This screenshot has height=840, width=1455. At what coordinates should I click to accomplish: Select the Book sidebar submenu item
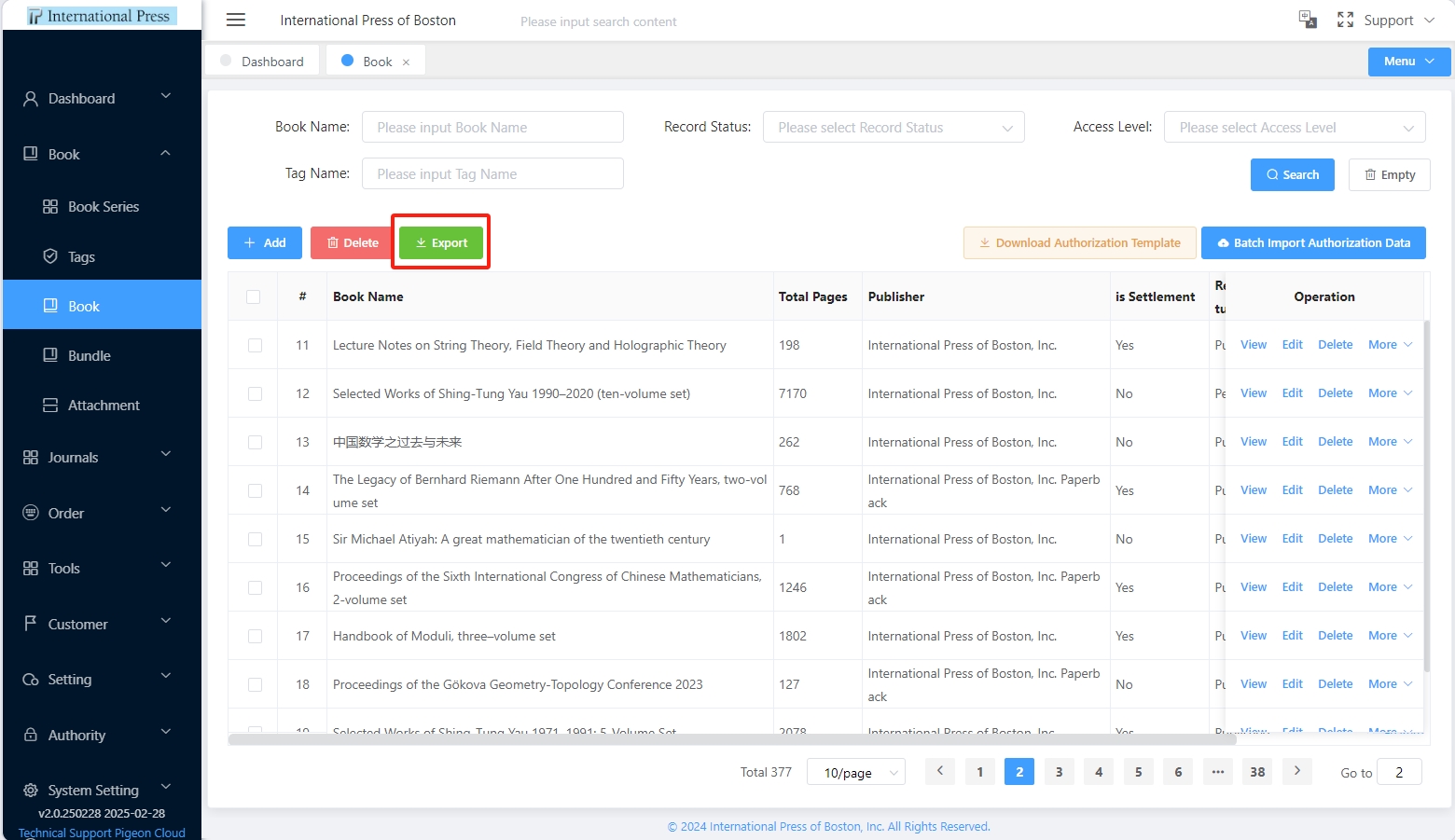101,306
